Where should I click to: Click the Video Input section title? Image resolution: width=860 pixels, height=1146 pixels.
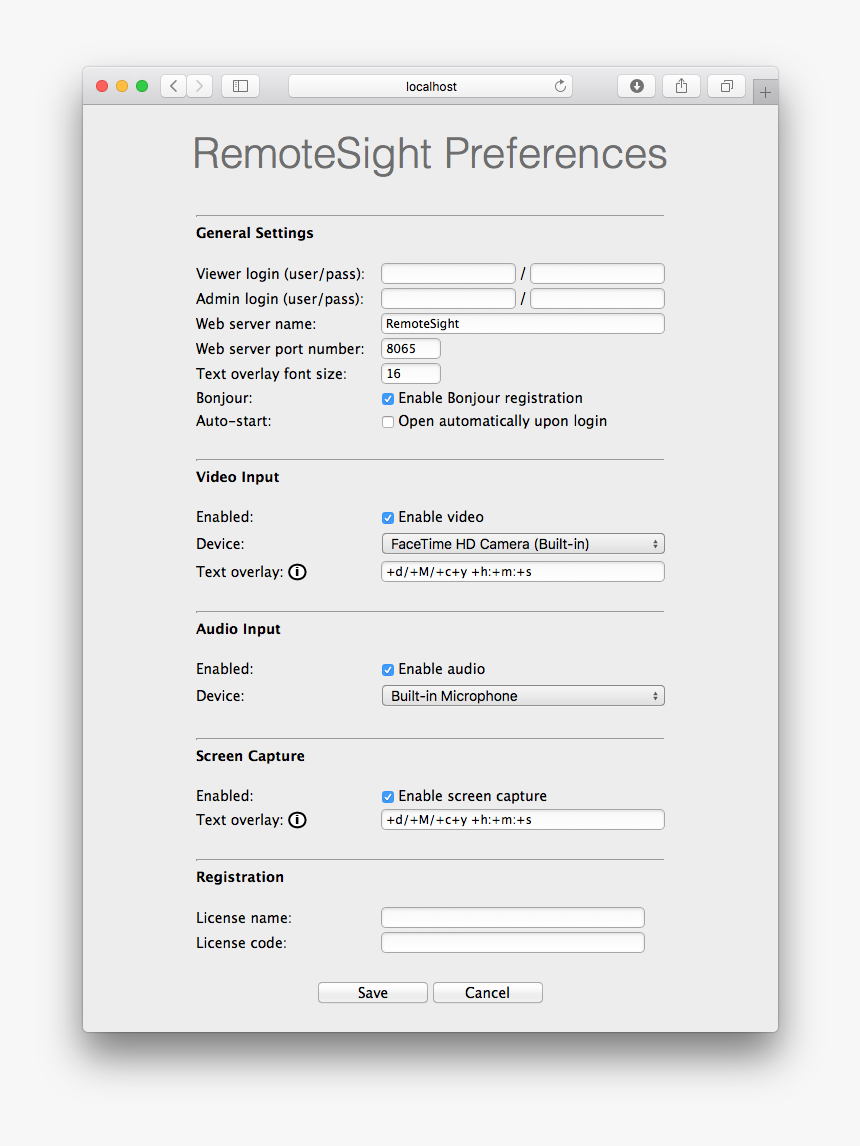(x=237, y=477)
